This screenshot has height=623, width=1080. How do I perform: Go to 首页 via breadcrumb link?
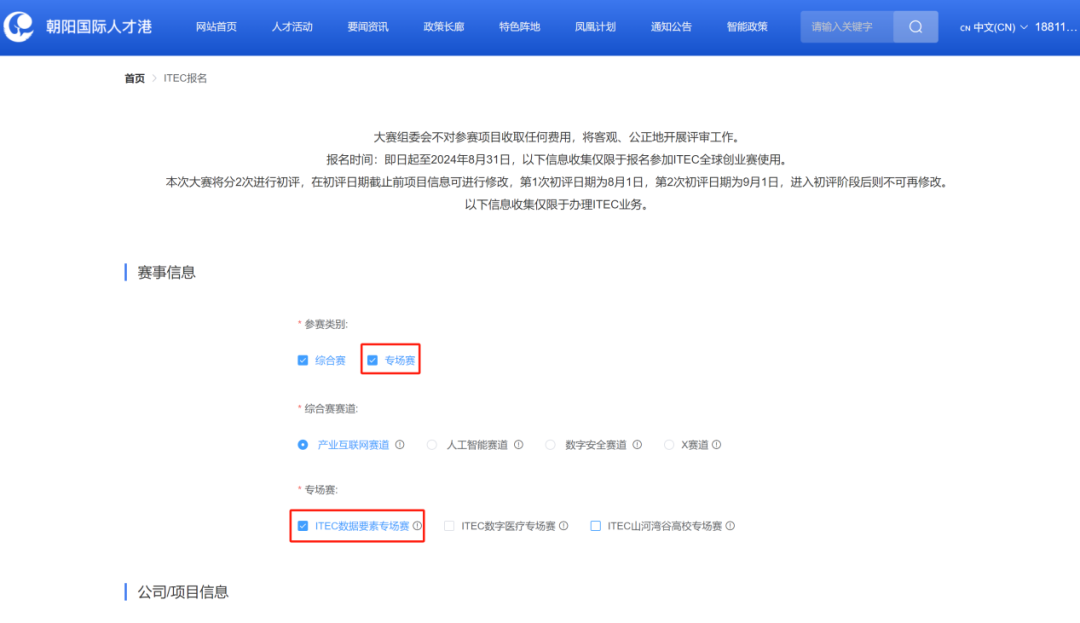[x=134, y=78]
